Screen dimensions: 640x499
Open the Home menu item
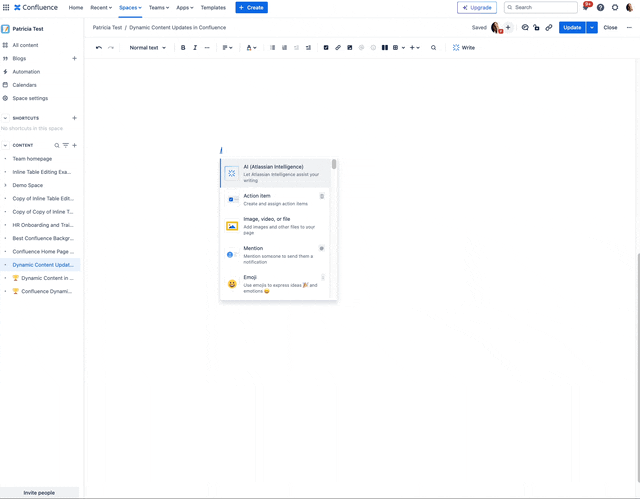point(76,7)
